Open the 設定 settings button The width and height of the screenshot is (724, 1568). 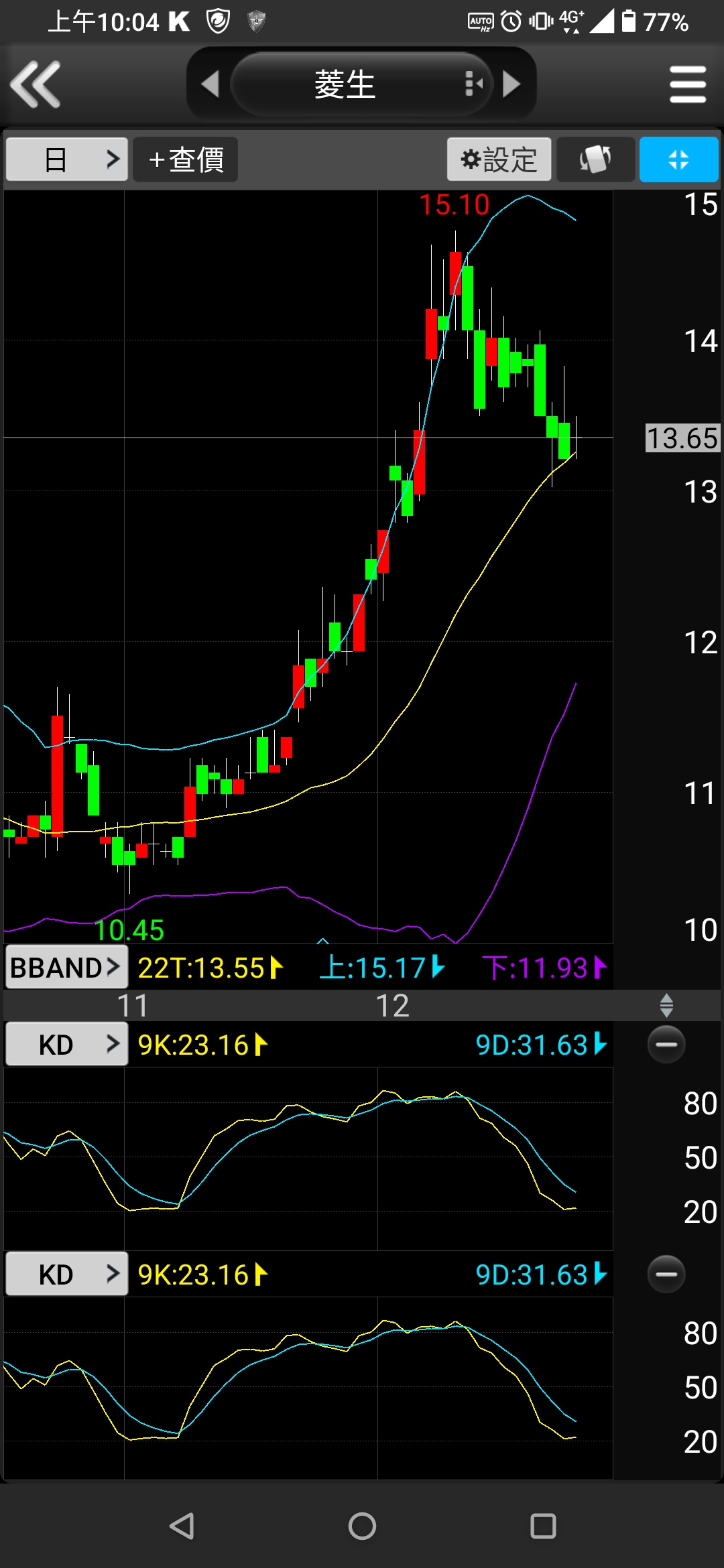[x=499, y=159]
